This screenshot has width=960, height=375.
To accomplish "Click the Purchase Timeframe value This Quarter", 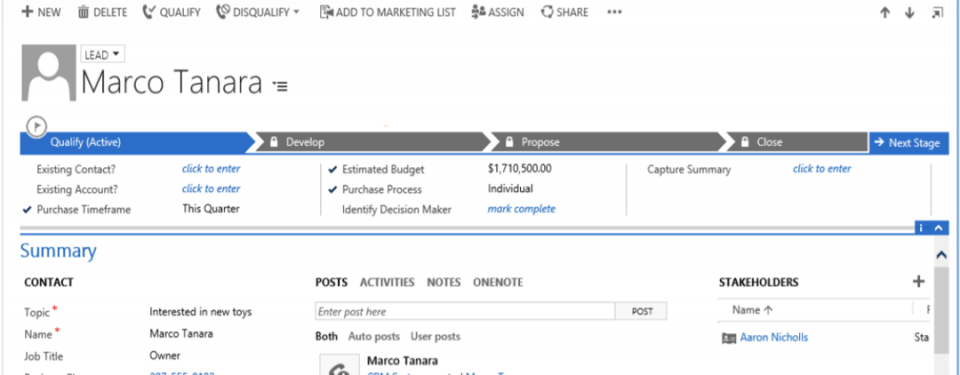I will coord(211,209).
